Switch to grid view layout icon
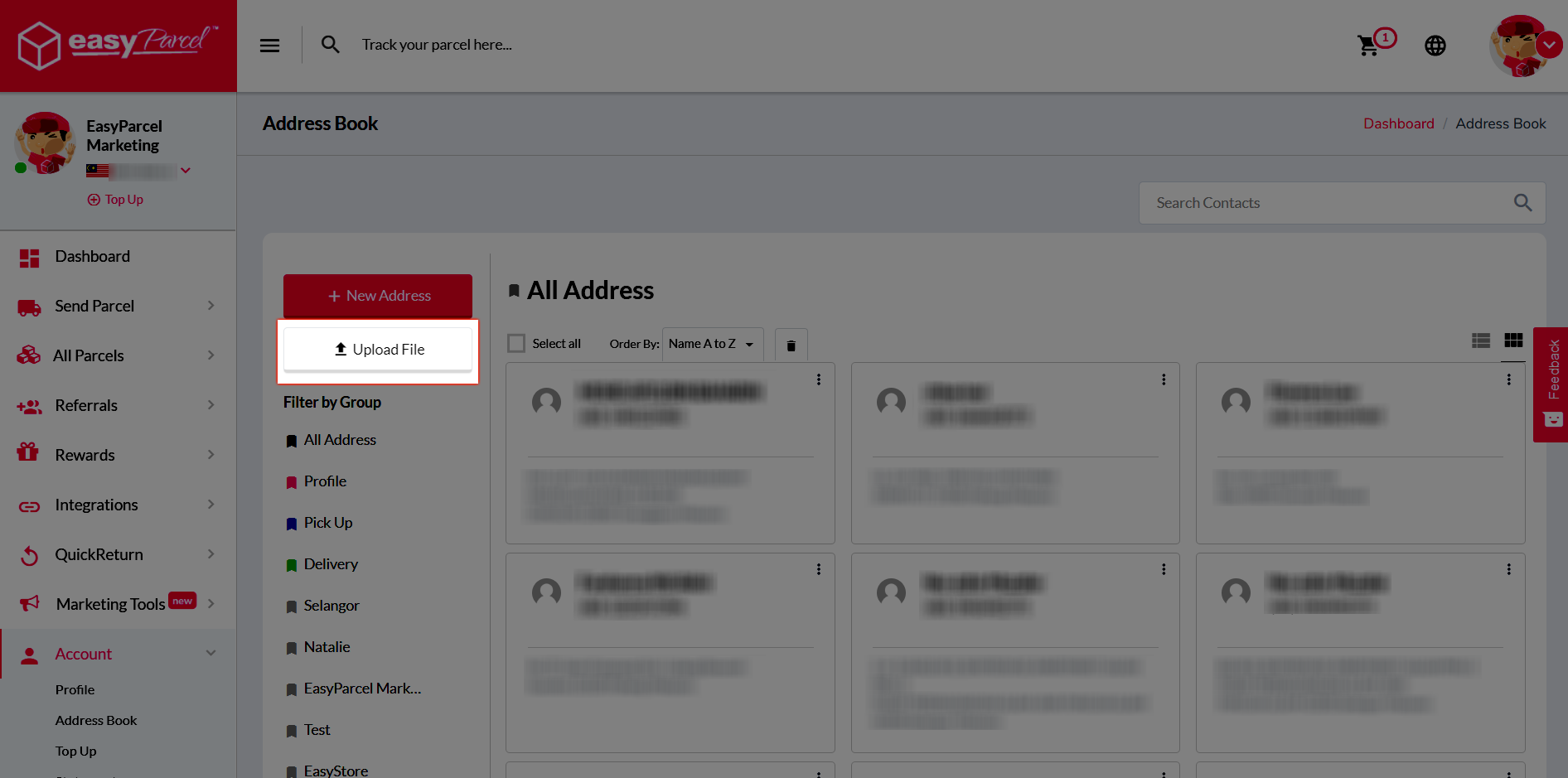 pyautogui.click(x=1513, y=341)
